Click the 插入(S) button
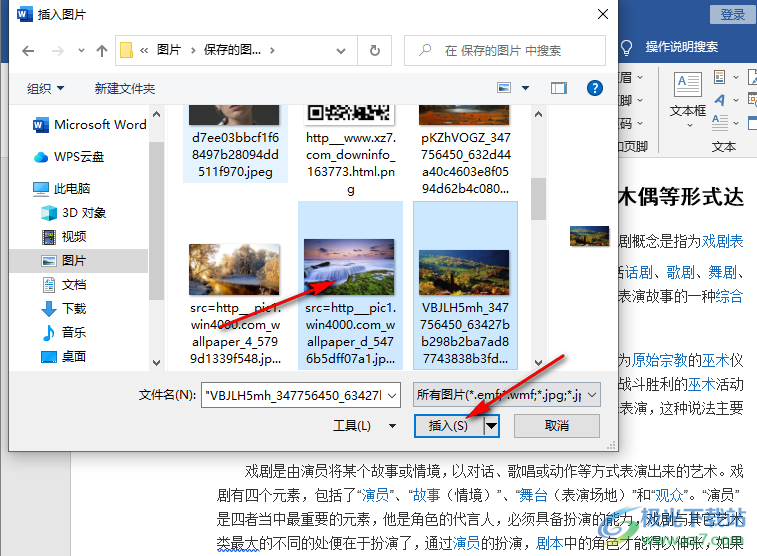Image resolution: width=757 pixels, height=556 pixels. point(449,426)
